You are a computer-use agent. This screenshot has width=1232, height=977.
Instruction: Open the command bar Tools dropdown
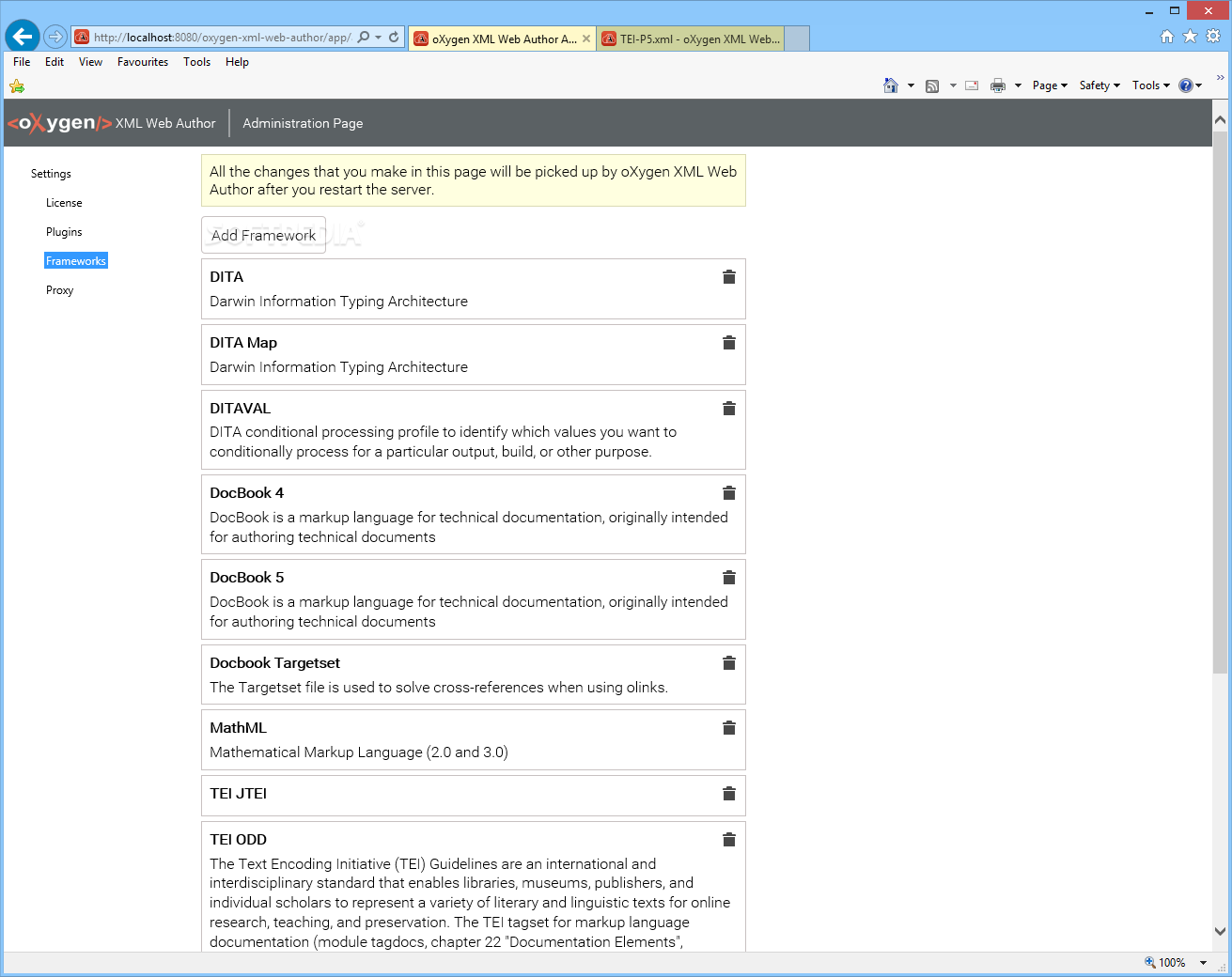point(1151,85)
